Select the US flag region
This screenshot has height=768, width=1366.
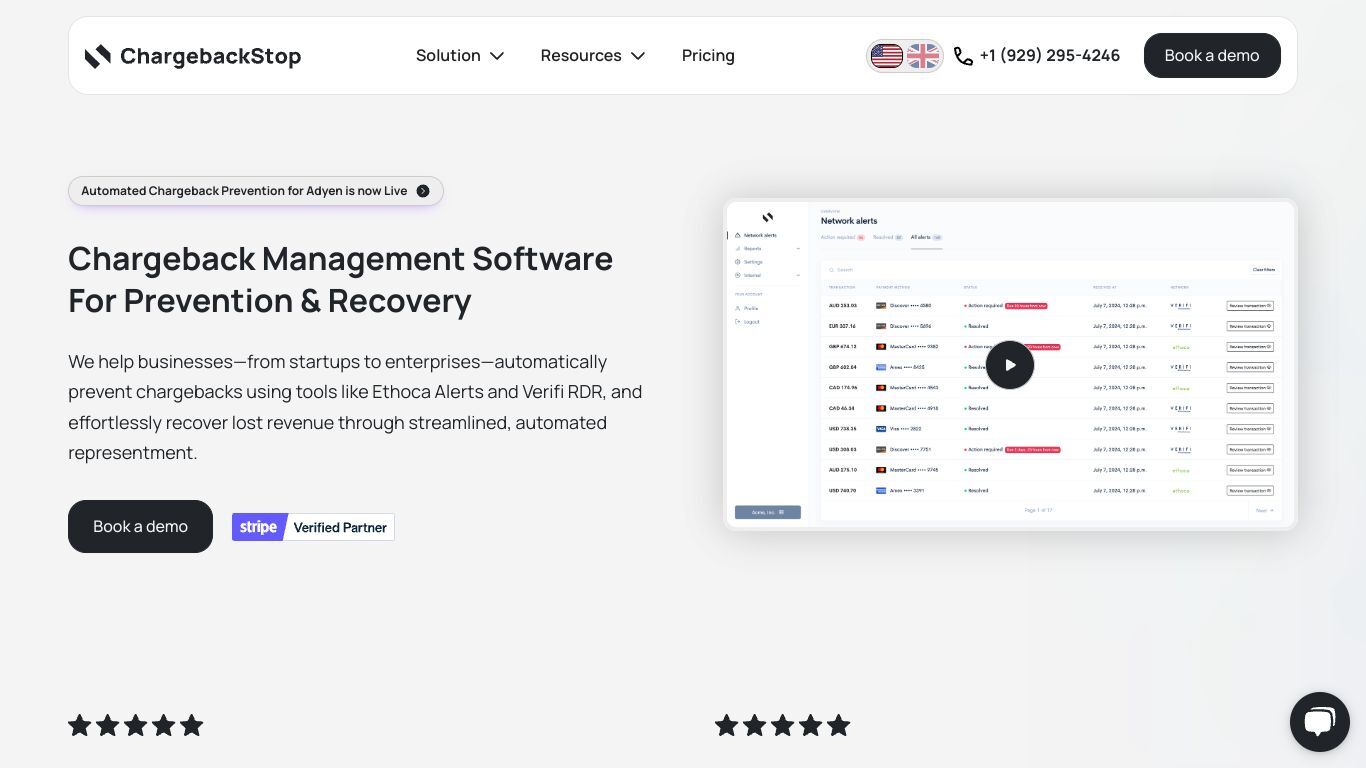point(886,56)
